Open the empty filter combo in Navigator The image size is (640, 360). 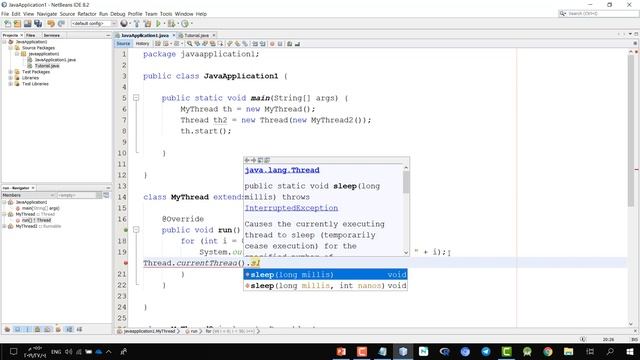pos(80,196)
